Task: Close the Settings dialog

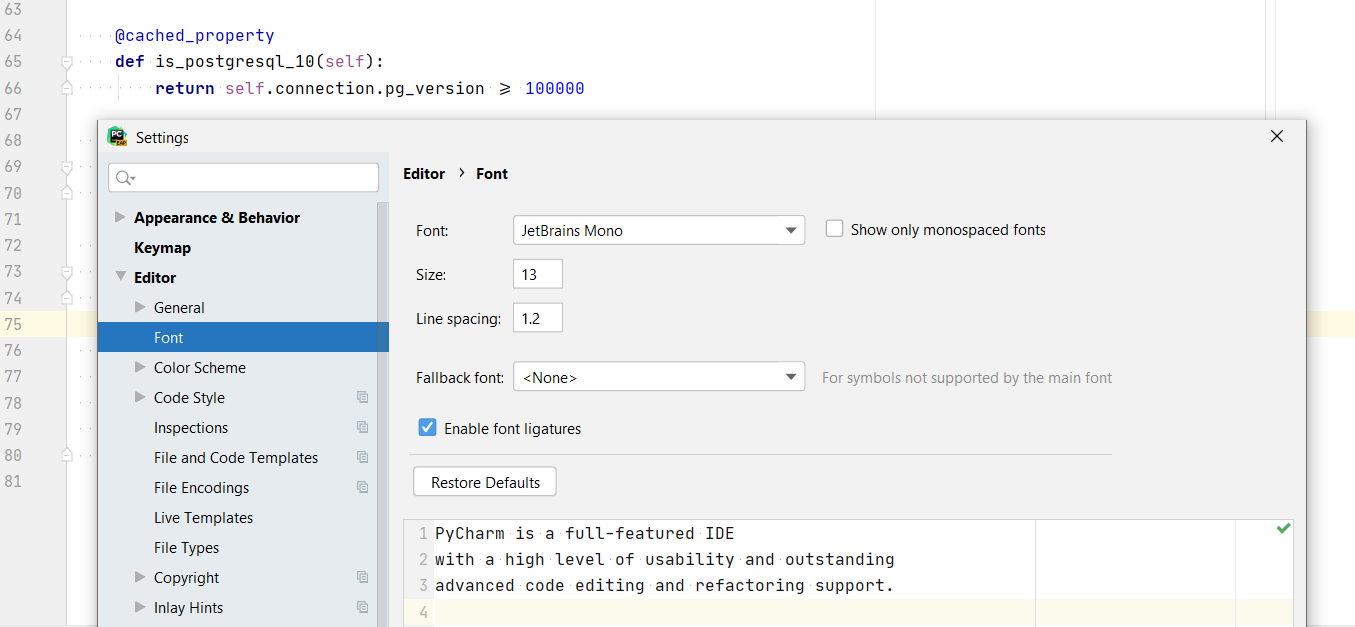Action: coord(1276,136)
